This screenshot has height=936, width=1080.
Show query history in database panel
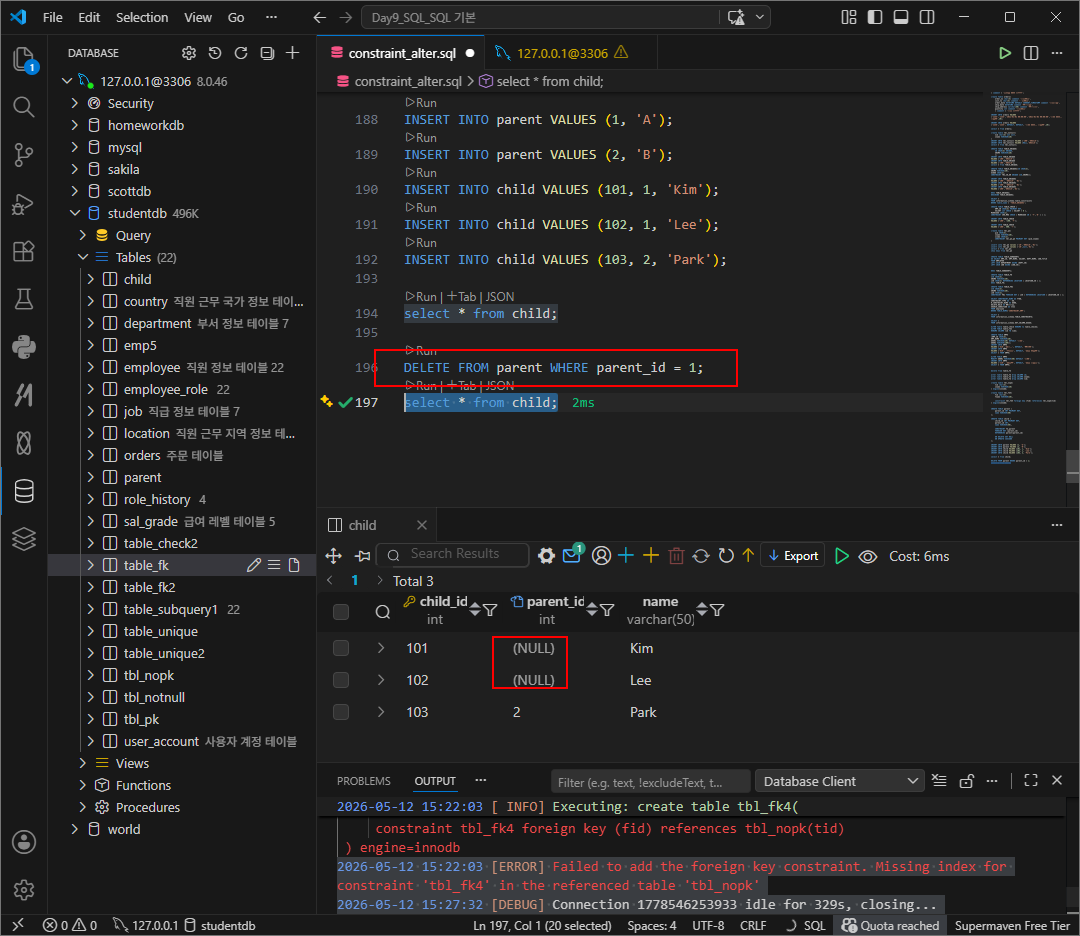[x=215, y=53]
